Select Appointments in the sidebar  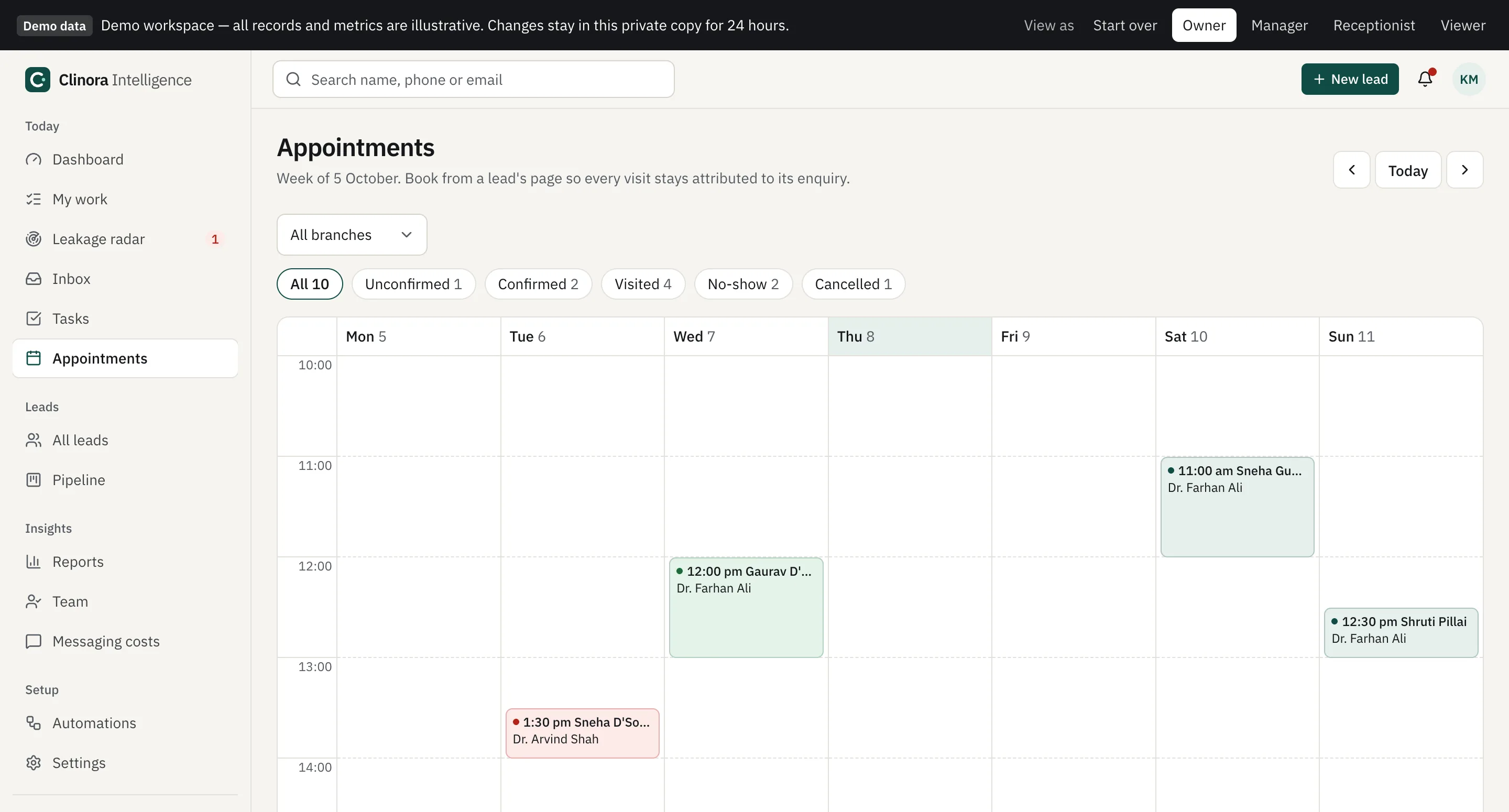(x=125, y=358)
